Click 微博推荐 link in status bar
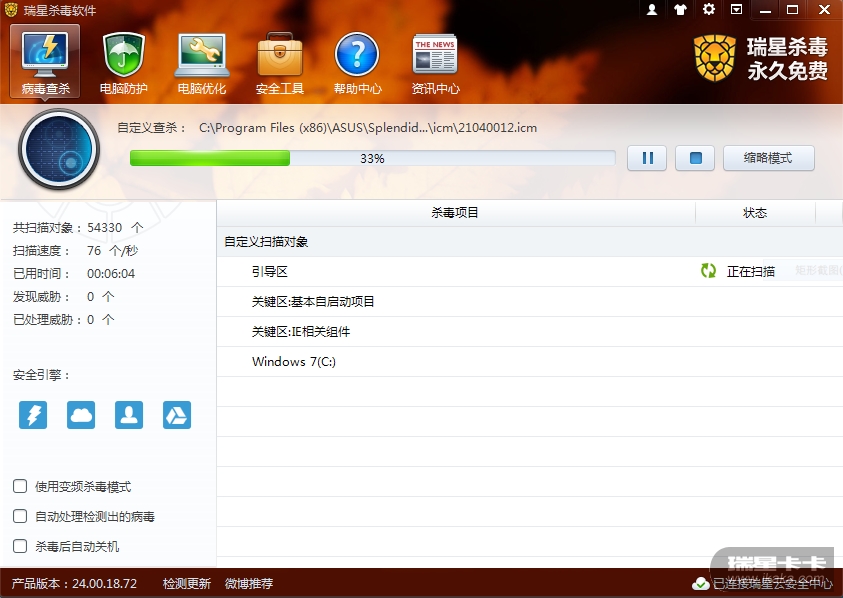Image resolution: width=843 pixels, height=598 pixels. click(248, 583)
